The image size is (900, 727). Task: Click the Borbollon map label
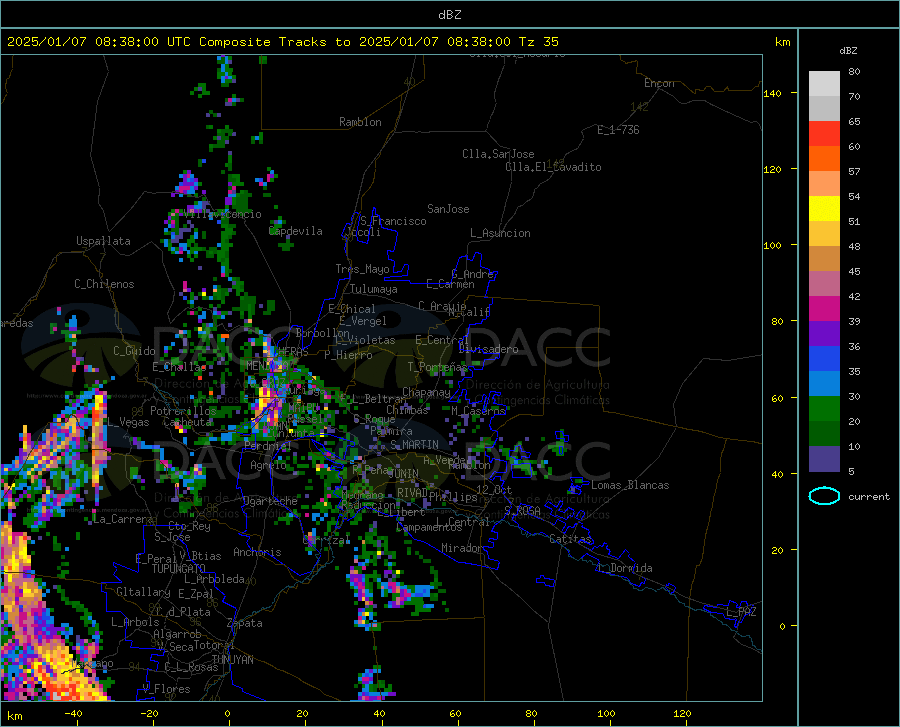[323, 333]
